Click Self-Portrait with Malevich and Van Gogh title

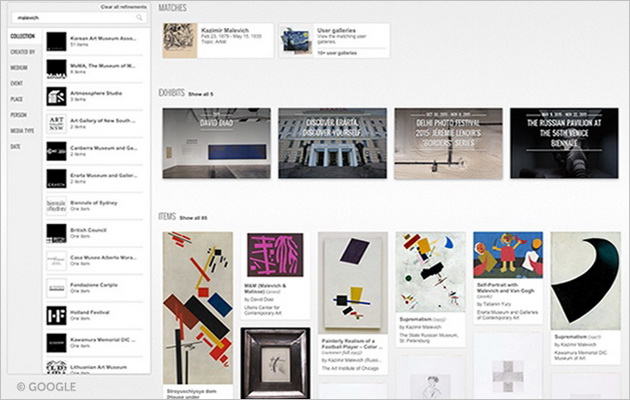[505, 288]
